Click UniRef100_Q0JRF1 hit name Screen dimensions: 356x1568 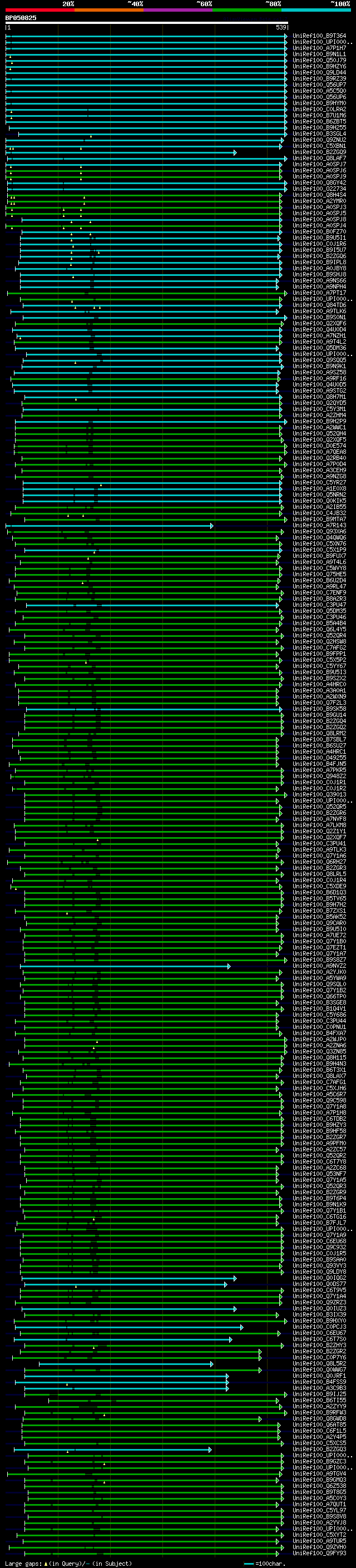click(319, 1375)
